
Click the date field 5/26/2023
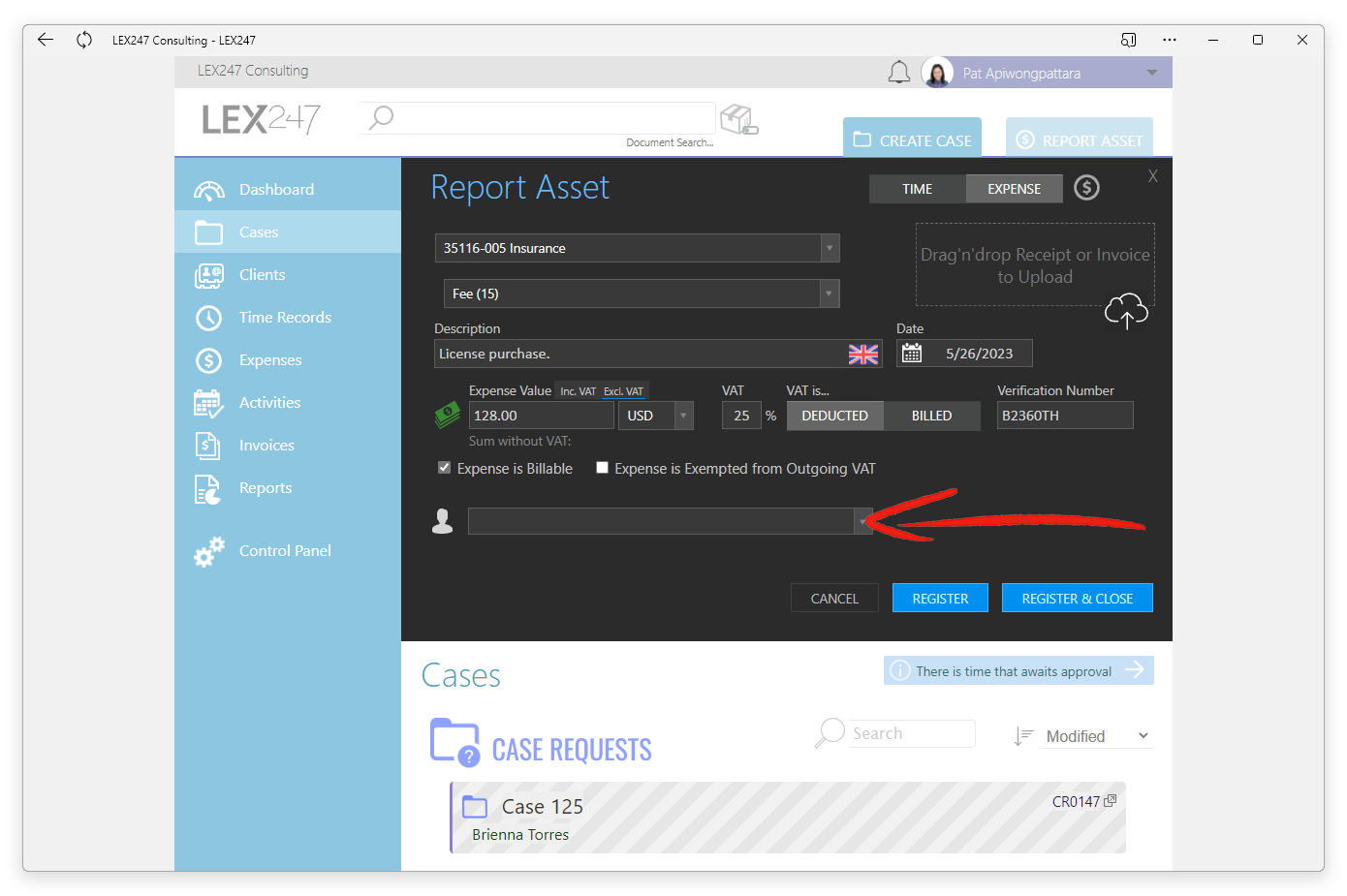pyautogui.click(x=979, y=354)
